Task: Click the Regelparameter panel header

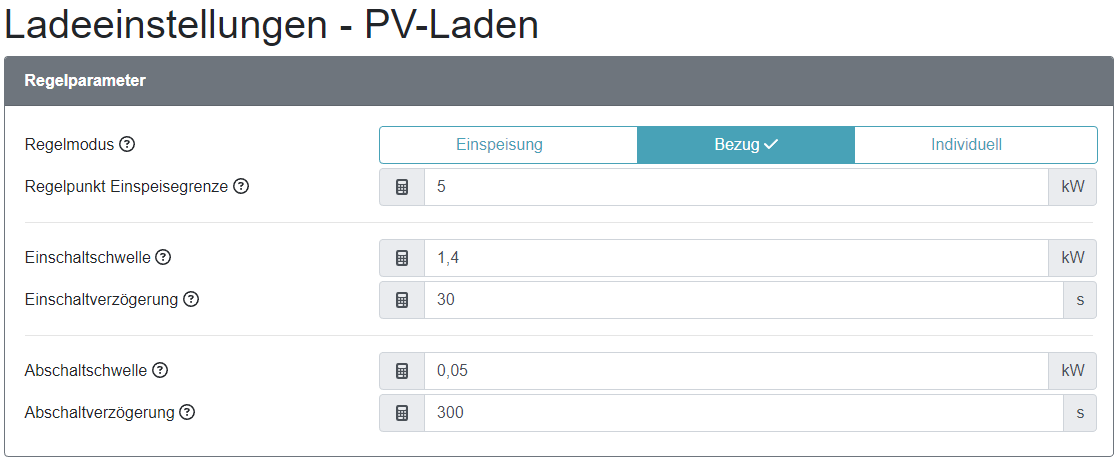Action: (x=559, y=81)
